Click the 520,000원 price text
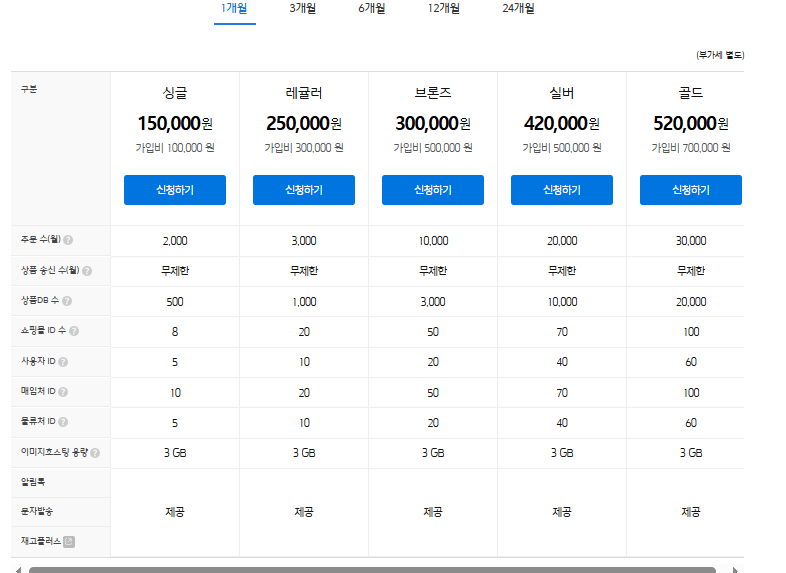 691,123
